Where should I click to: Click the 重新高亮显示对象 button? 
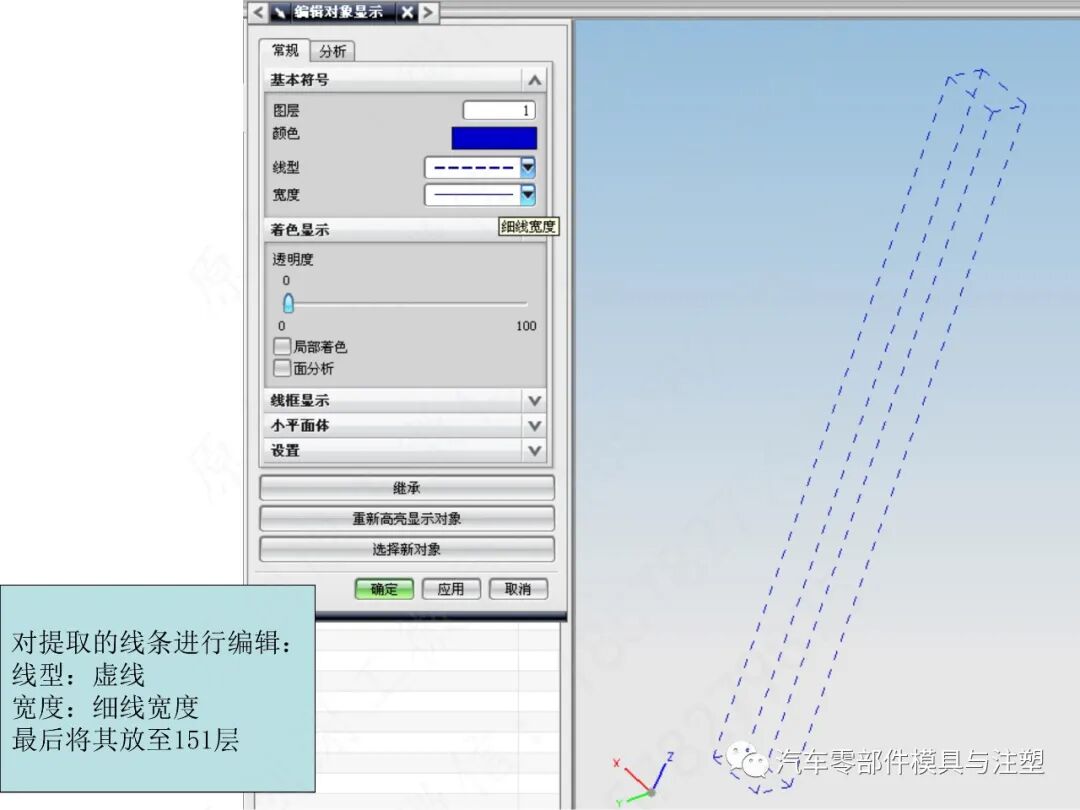[x=407, y=518]
